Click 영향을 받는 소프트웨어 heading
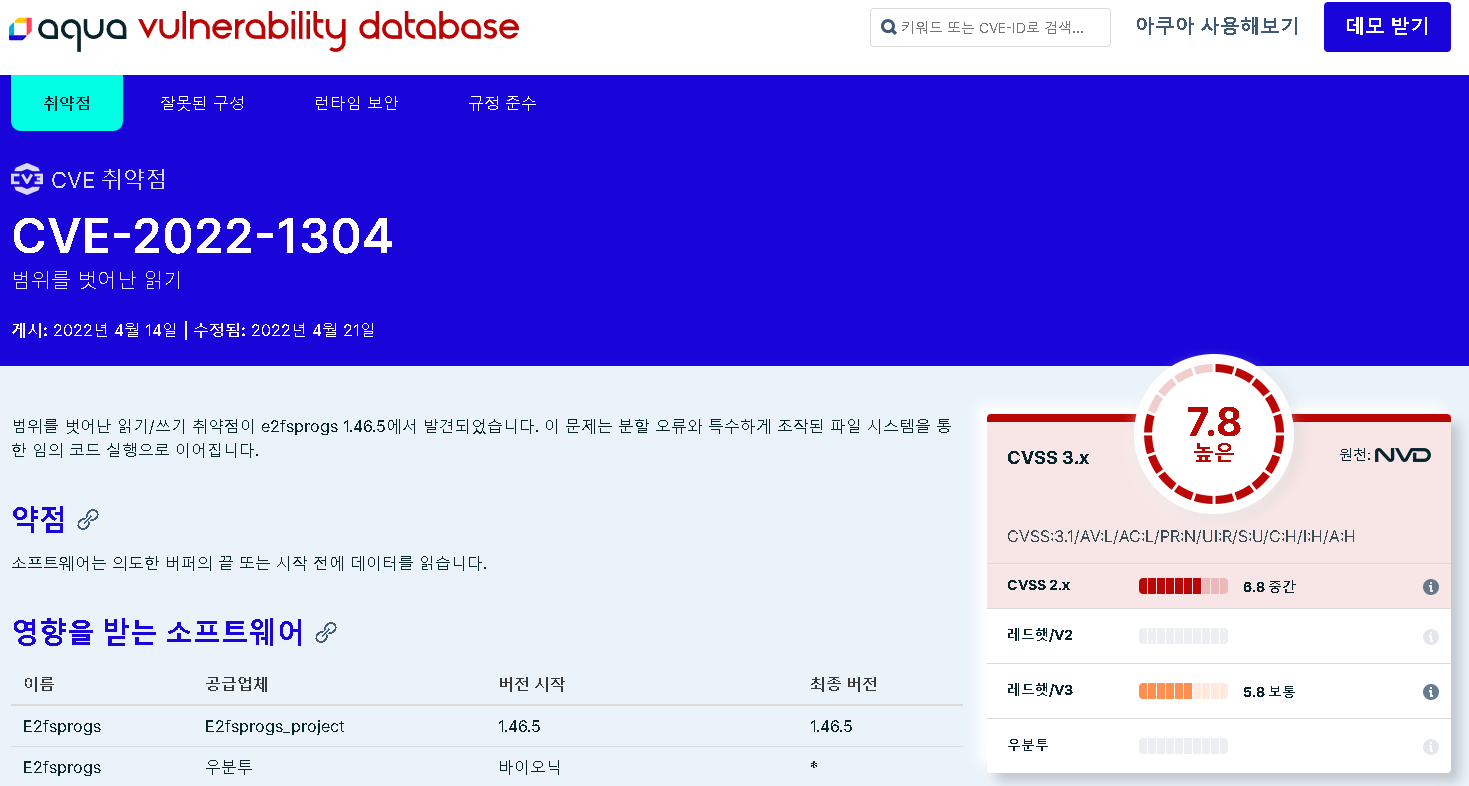 (x=157, y=632)
